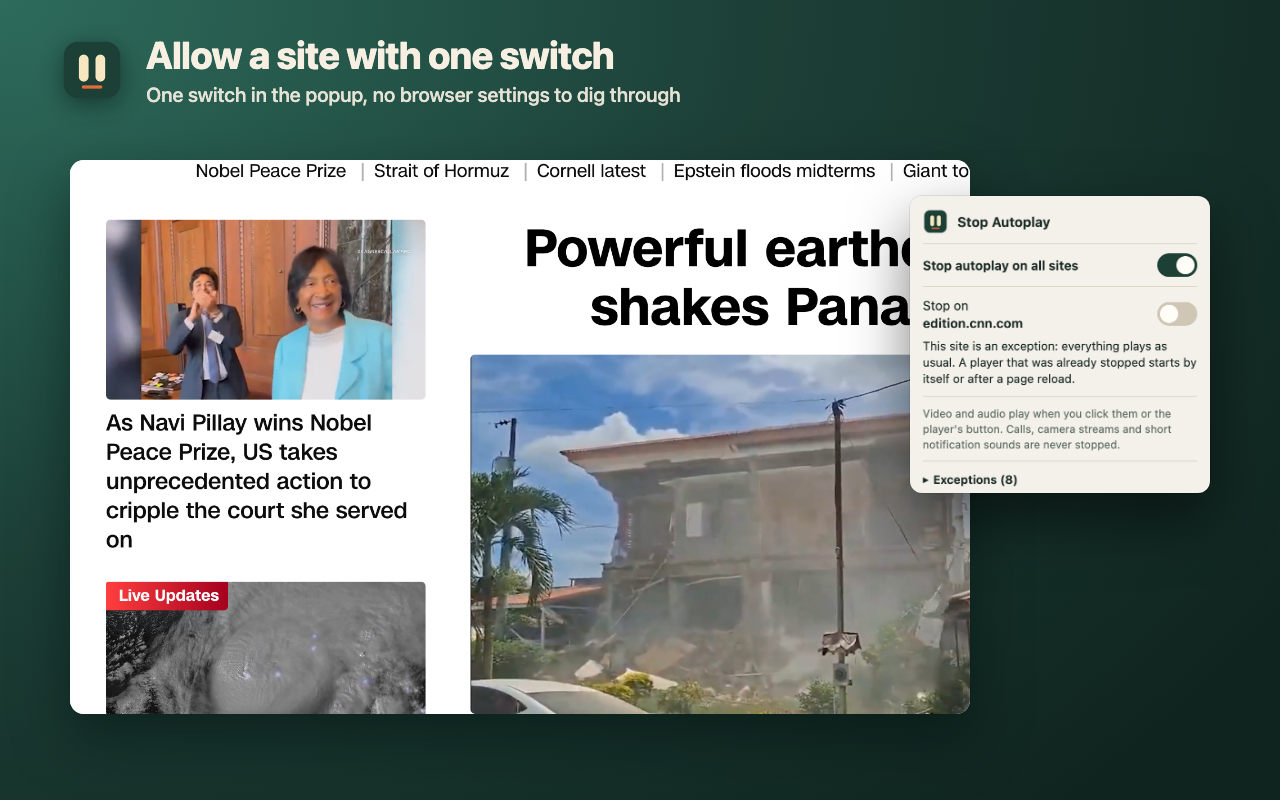Click the Live Updates badge
The image size is (1280, 800).
click(x=167, y=596)
